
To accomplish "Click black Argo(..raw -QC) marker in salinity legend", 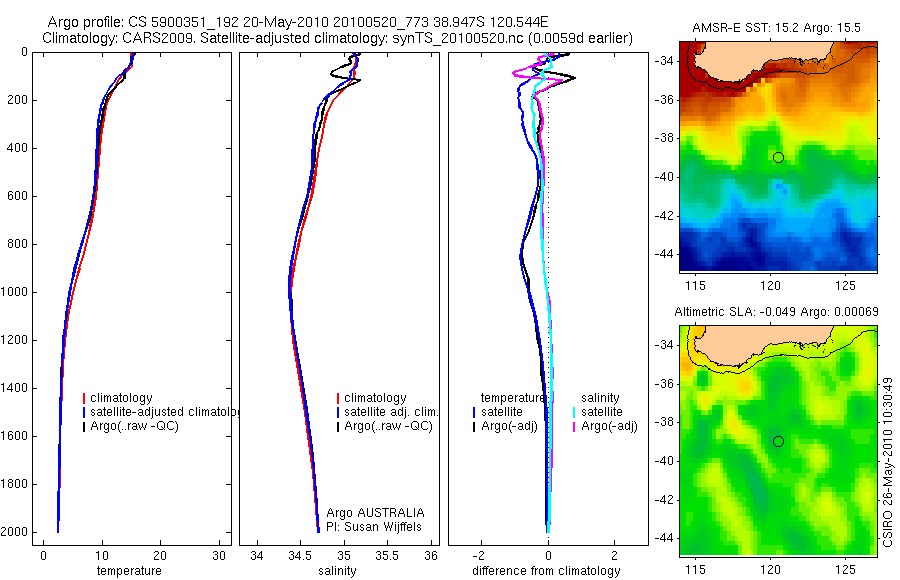I will [338, 426].
